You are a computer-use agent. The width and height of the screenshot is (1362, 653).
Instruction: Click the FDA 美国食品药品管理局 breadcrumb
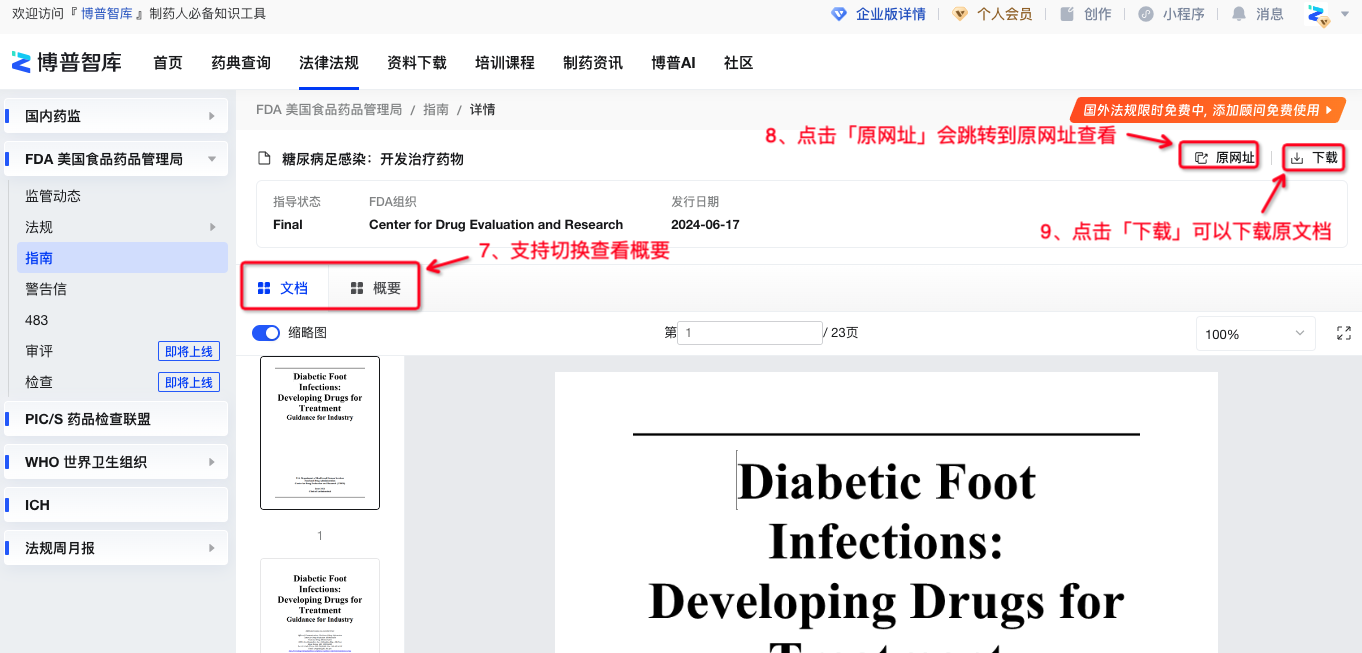pos(329,109)
